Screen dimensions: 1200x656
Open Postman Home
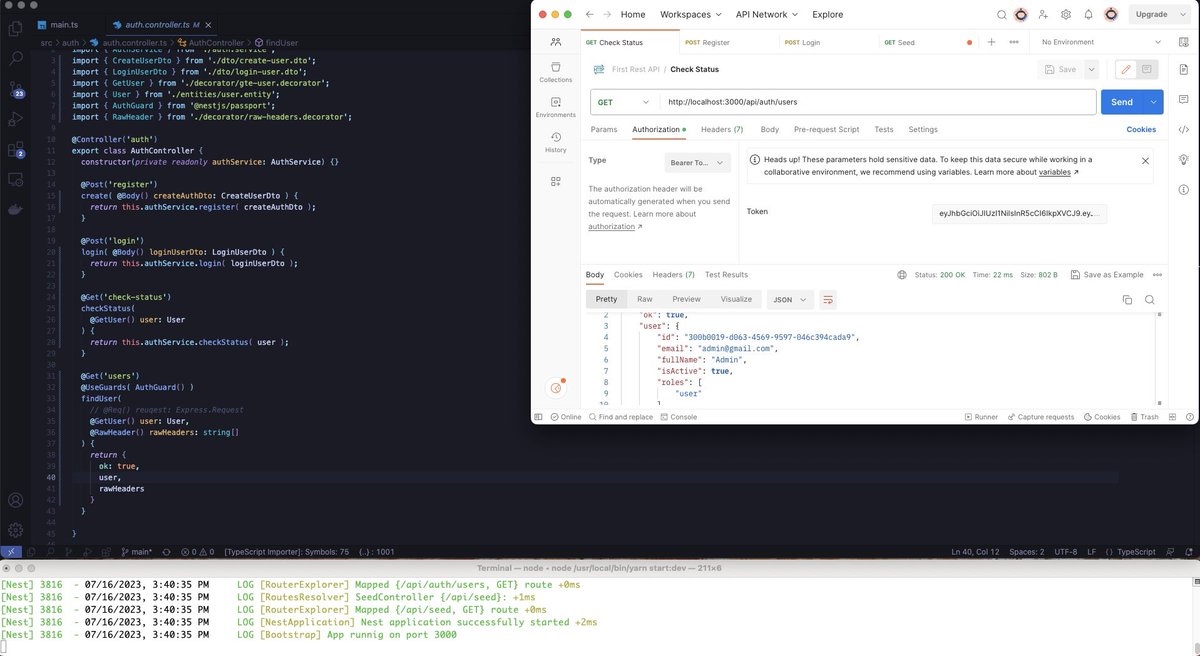(633, 15)
